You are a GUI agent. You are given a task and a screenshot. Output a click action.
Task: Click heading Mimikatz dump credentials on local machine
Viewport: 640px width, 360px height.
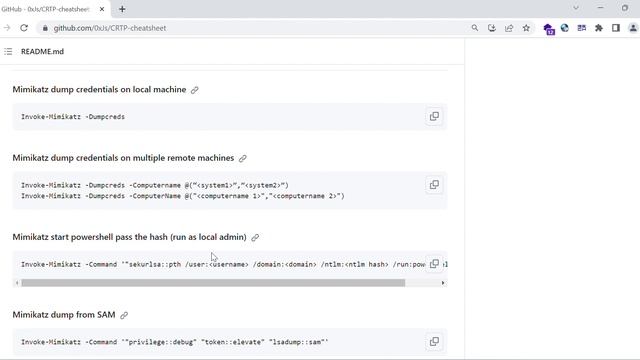(99, 89)
